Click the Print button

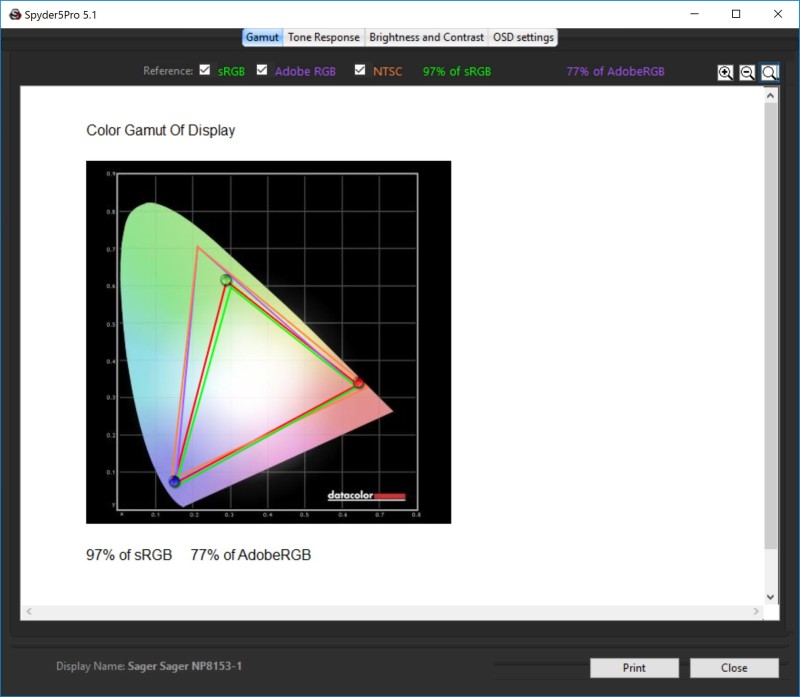click(x=634, y=668)
